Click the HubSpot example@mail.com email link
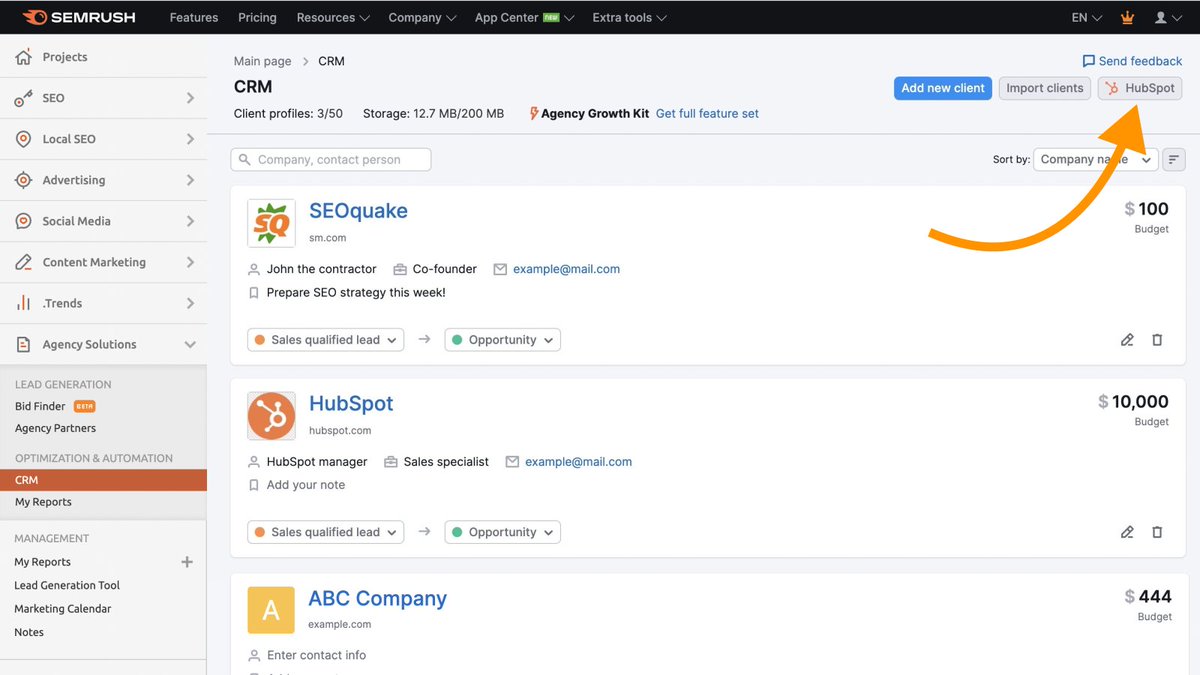 pos(578,462)
